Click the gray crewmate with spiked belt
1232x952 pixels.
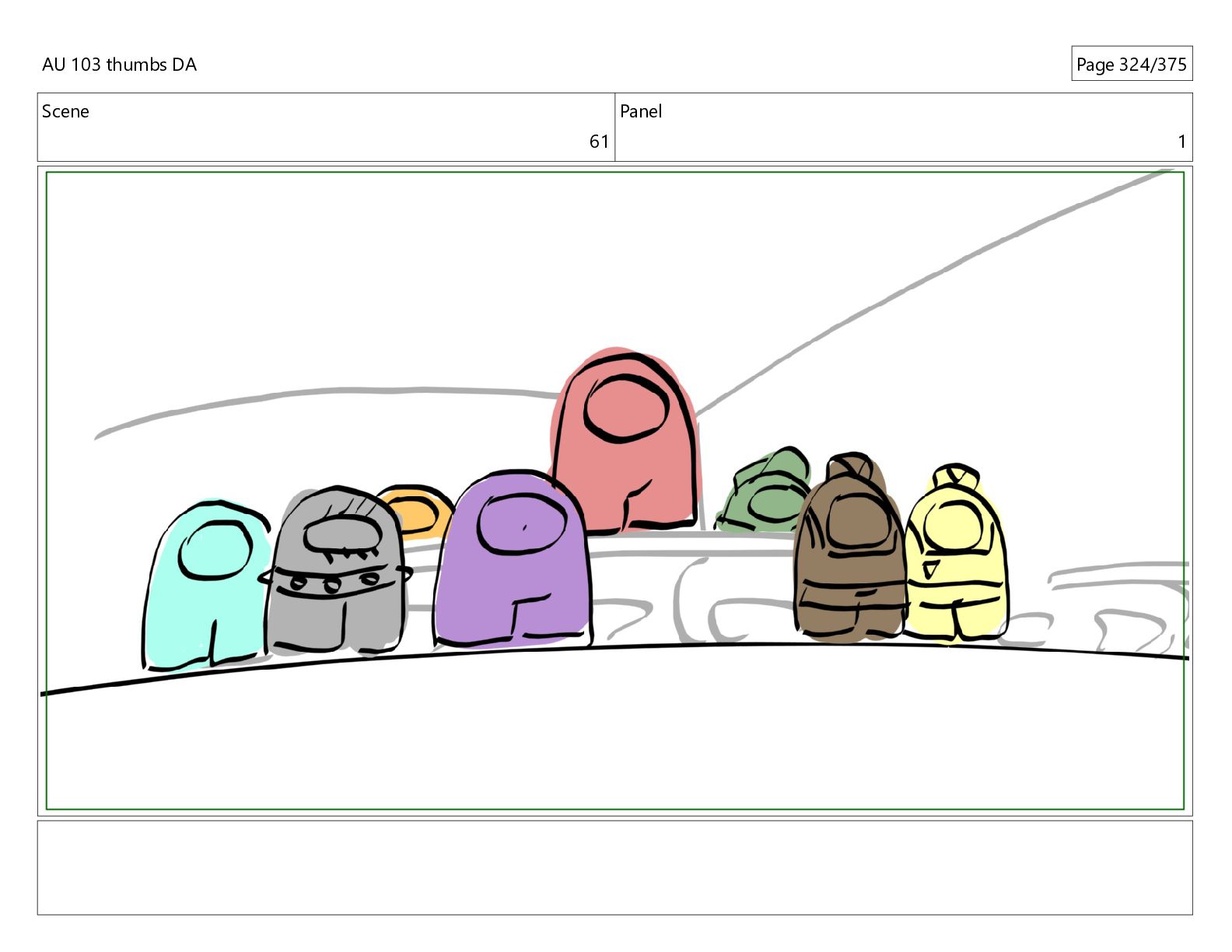(x=336, y=571)
